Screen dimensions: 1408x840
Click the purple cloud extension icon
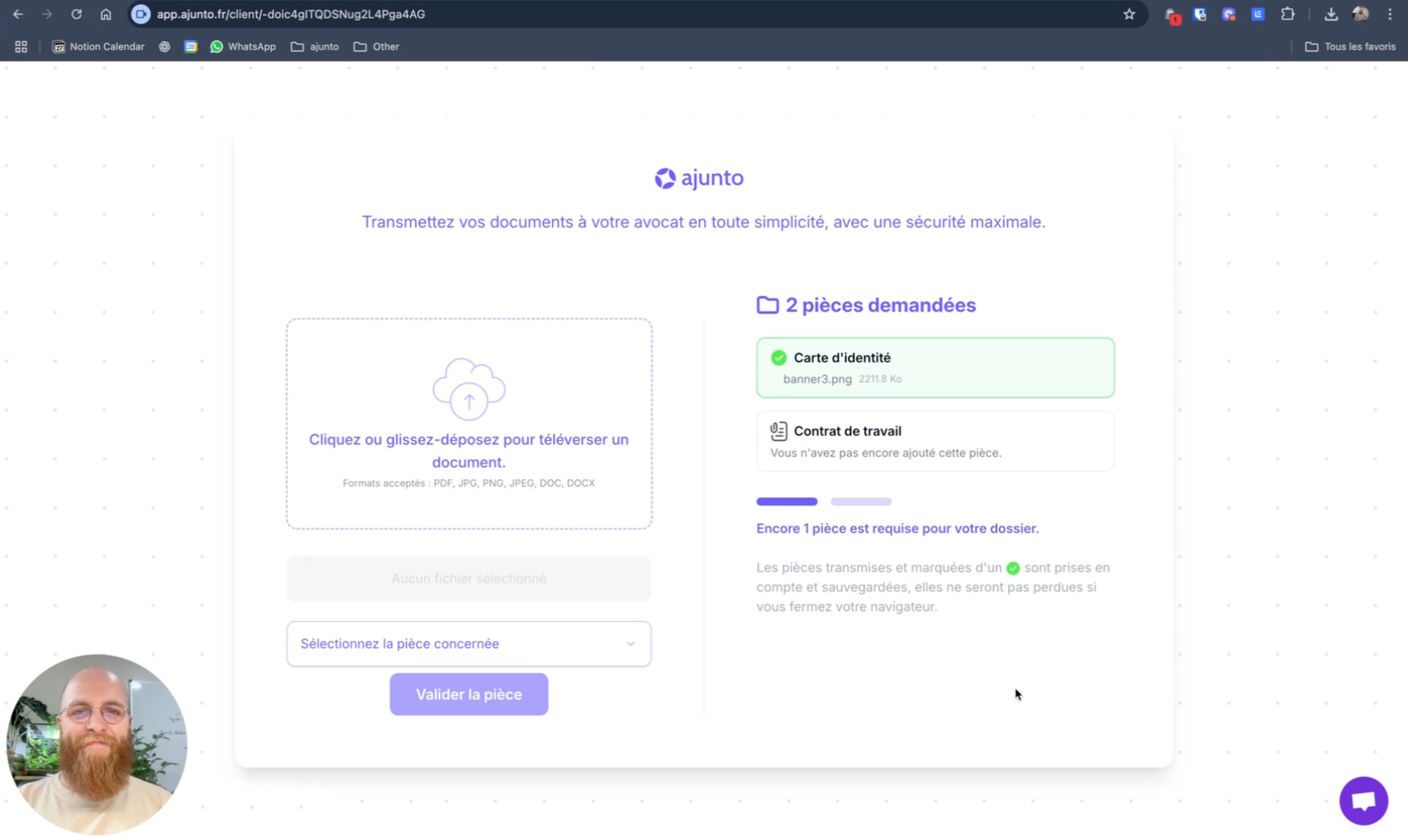pyautogui.click(x=1228, y=14)
